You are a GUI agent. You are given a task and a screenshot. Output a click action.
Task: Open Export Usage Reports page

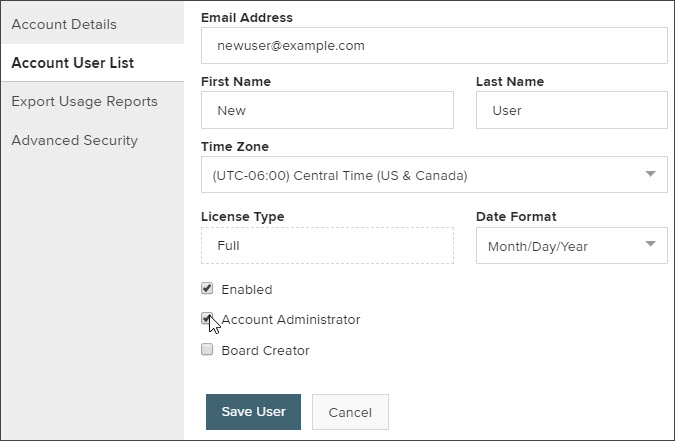[84, 102]
